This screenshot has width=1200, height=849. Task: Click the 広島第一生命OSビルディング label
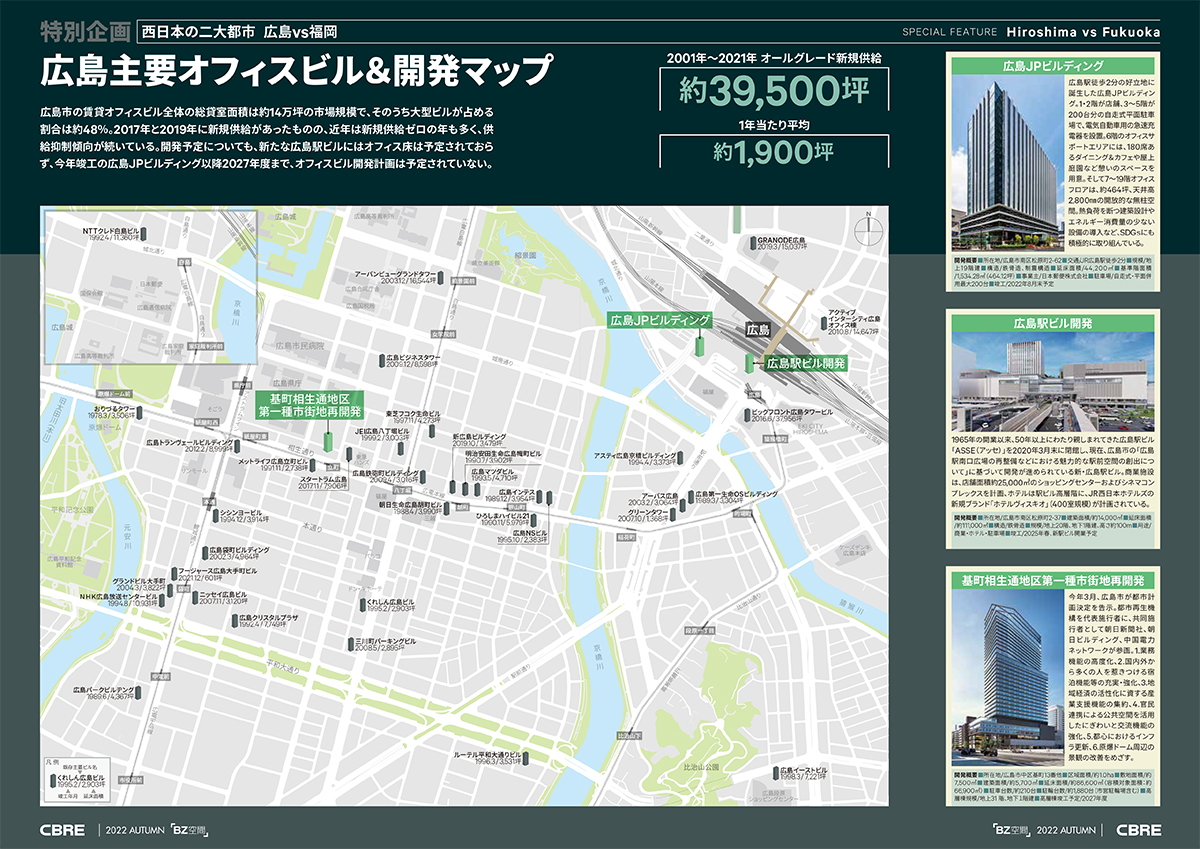pos(736,495)
